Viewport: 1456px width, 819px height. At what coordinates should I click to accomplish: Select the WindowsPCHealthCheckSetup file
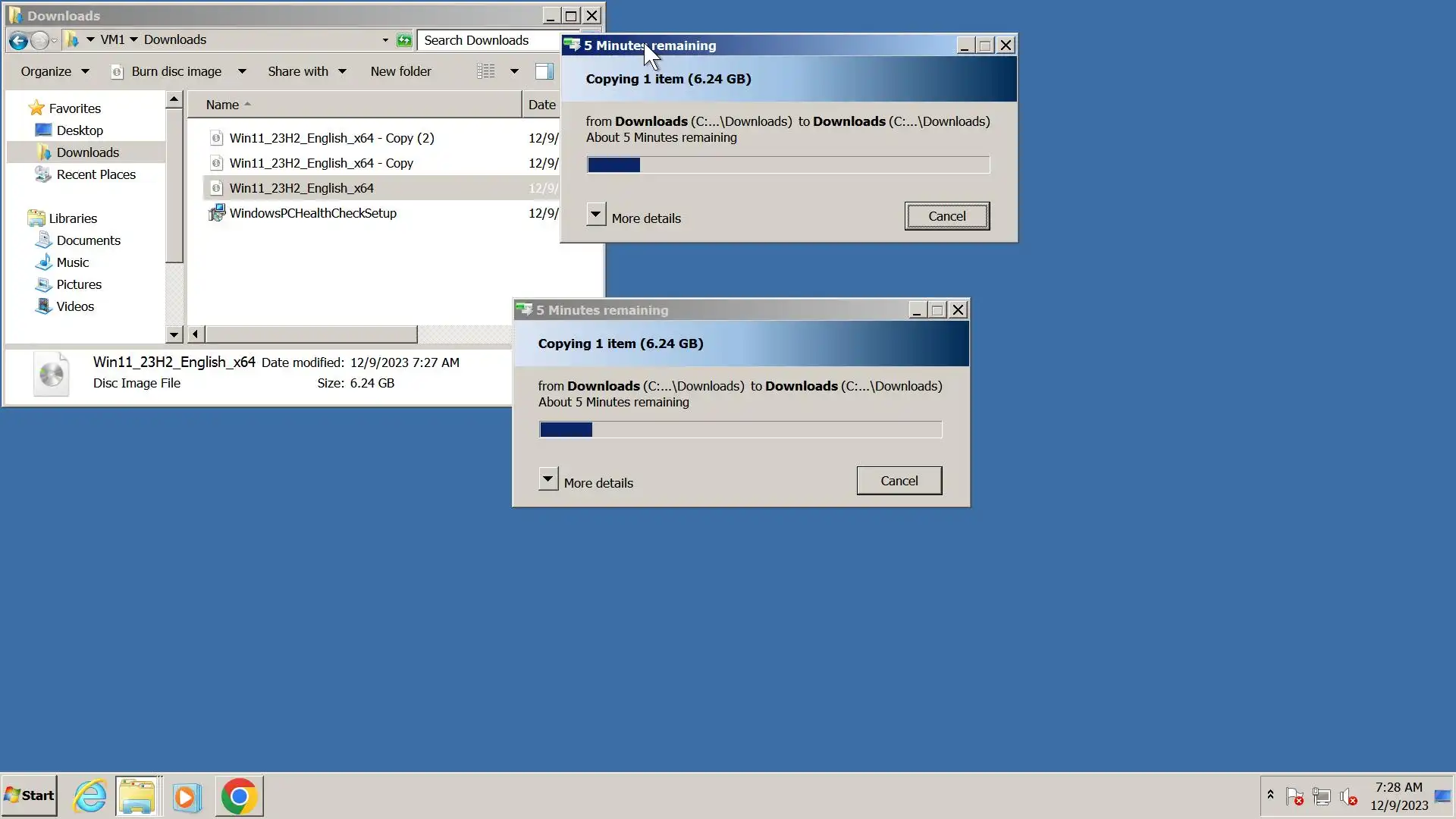click(x=312, y=213)
